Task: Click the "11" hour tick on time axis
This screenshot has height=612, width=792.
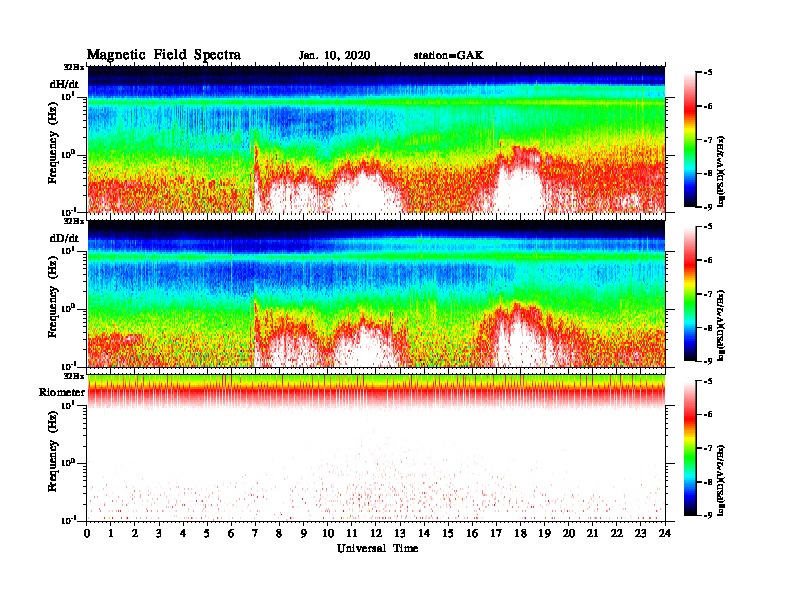Action: pos(352,534)
